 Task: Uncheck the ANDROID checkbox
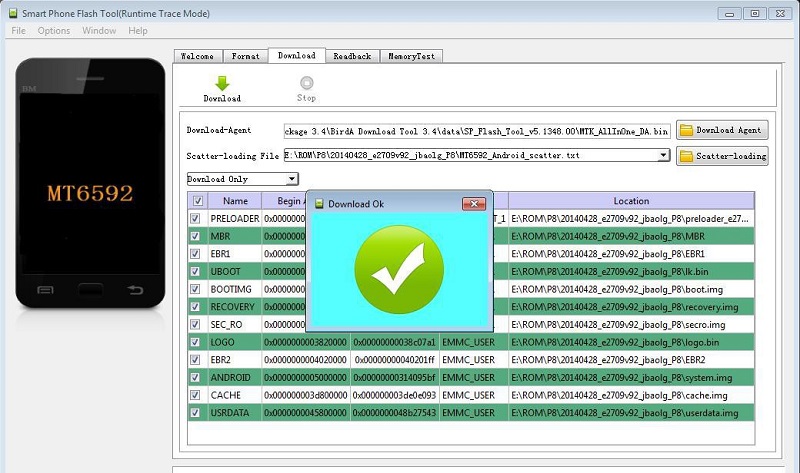pyautogui.click(x=195, y=377)
